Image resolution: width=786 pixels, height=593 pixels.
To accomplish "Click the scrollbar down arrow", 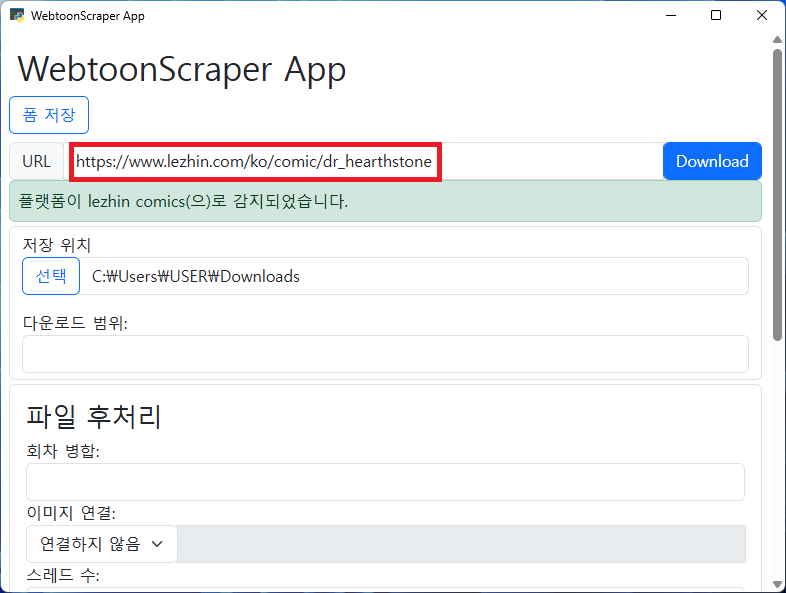I will [777, 584].
